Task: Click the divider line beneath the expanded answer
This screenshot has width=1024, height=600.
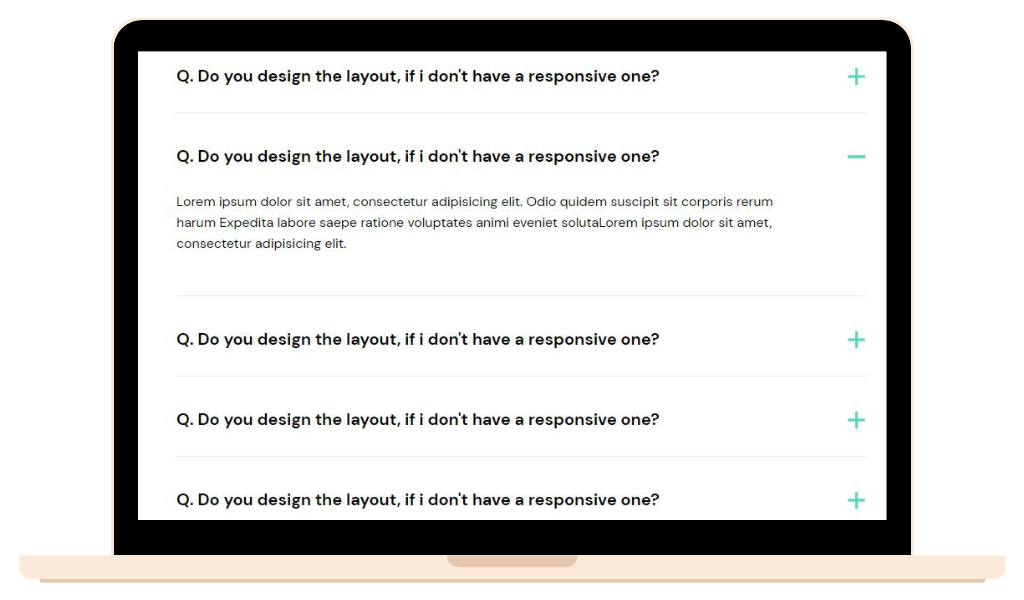Action: pos(520,296)
